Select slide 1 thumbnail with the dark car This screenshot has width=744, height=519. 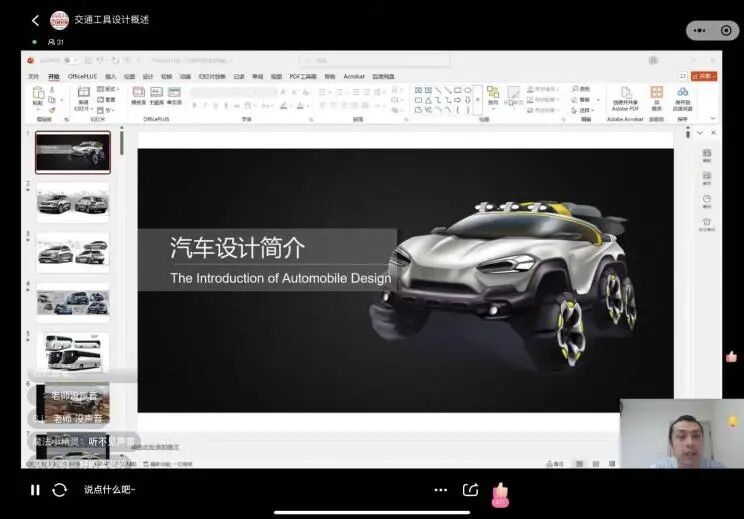tap(73, 152)
